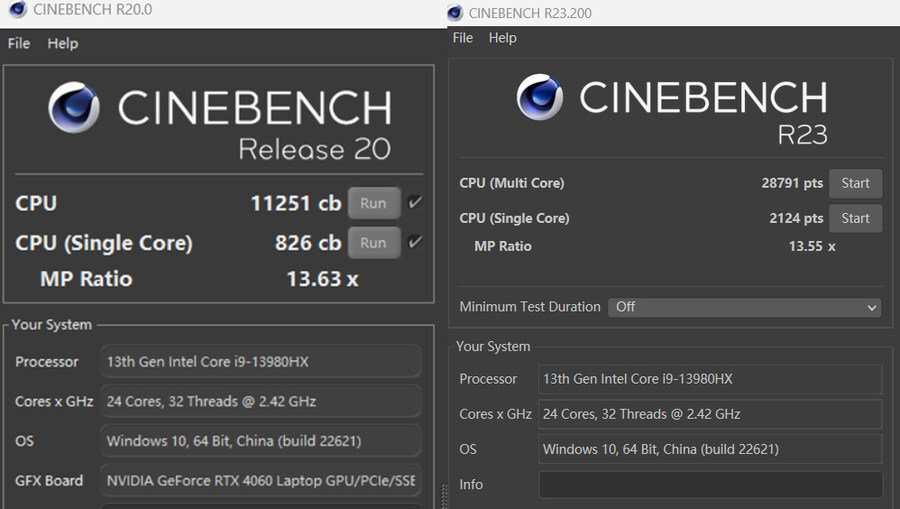Screen dimensions: 900x509
Task: Run the R20 CPU (Single Core) test
Action: [x=373, y=242]
